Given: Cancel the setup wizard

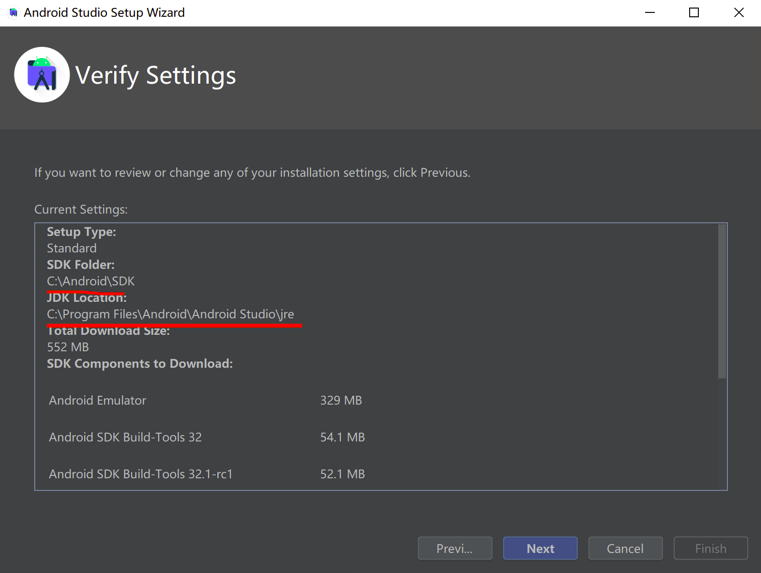Looking at the screenshot, I should pos(625,548).
